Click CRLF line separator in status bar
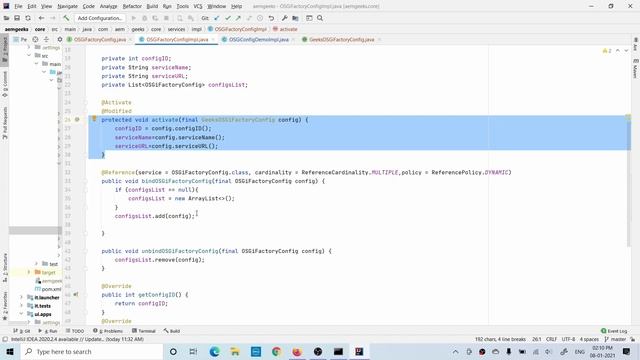640x360 pixels. 551,339
